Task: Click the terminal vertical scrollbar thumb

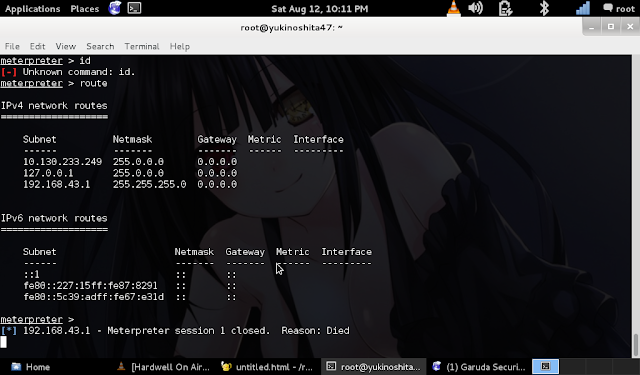Action: click(x=636, y=345)
